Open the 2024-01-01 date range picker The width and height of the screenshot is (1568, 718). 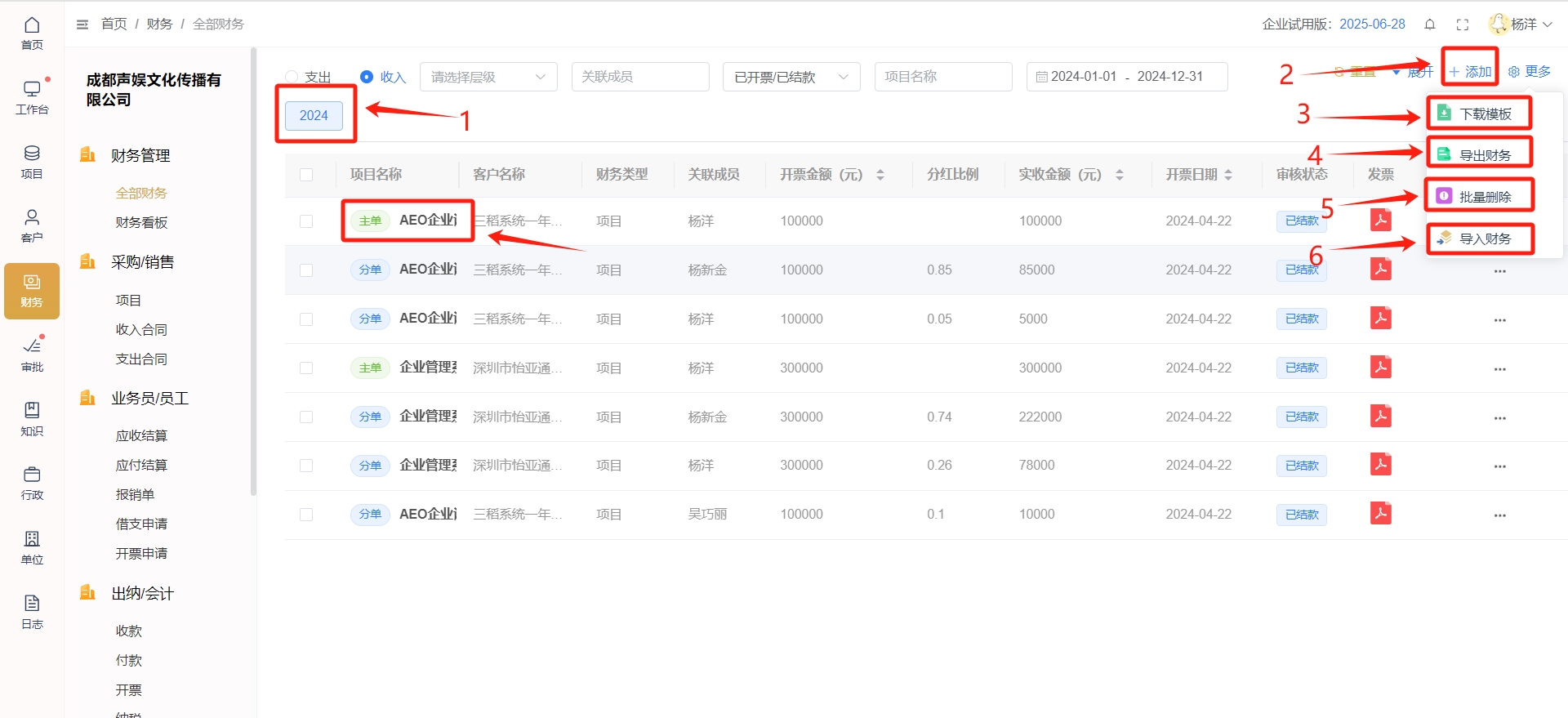[1127, 77]
